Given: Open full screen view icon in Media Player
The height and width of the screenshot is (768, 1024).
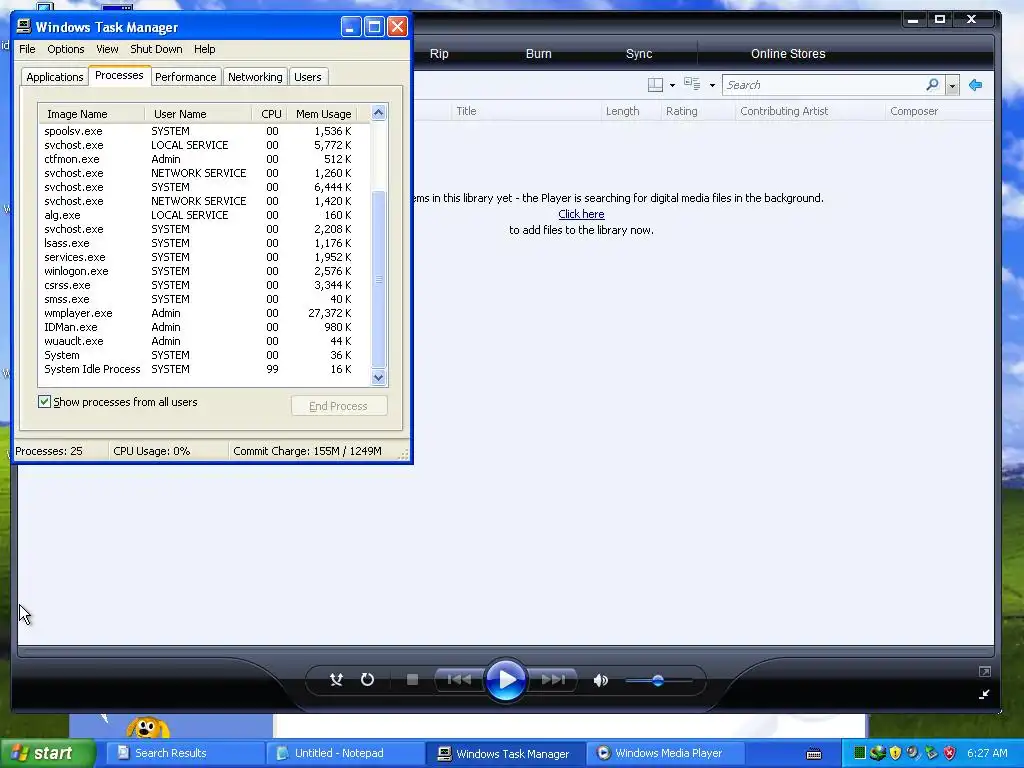Looking at the screenshot, I should point(984,671).
